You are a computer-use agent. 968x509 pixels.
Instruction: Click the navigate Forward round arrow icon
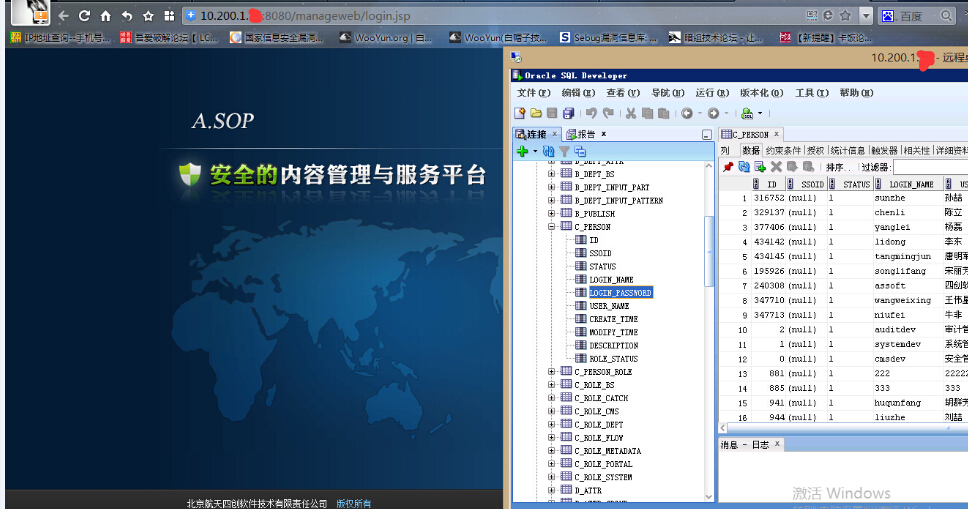click(714, 113)
